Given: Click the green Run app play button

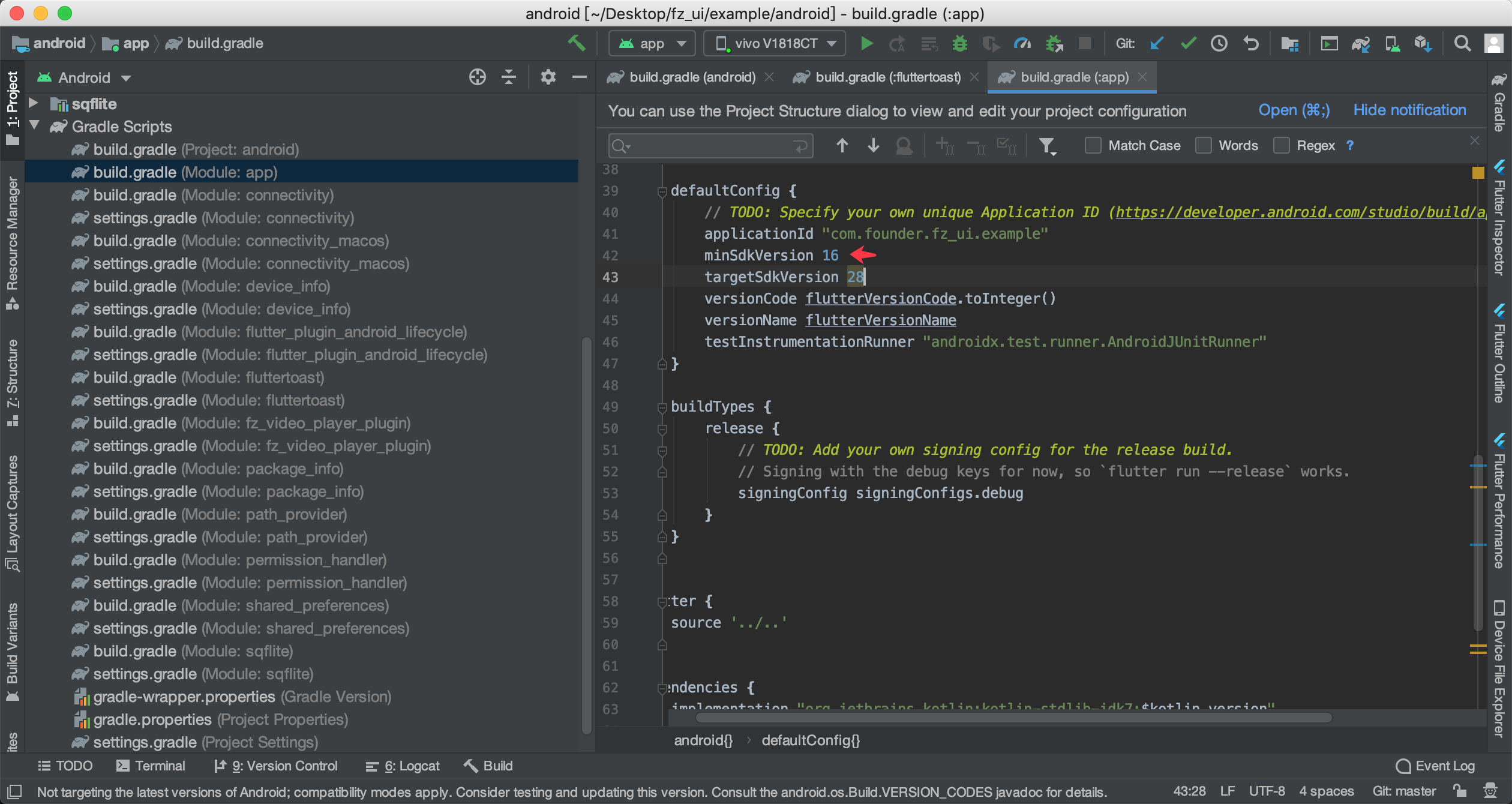Looking at the screenshot, I should click(x=866, y=43).
